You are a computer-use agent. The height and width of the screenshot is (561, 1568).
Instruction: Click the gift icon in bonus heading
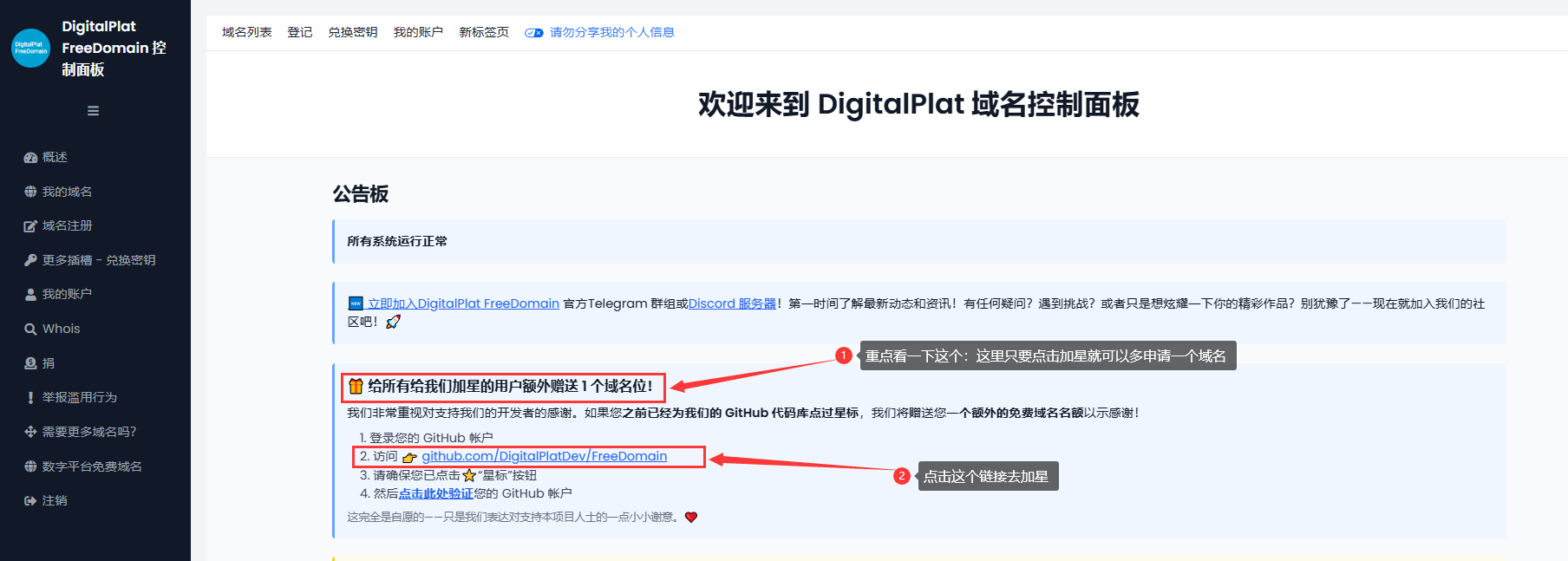pyautogui.click(x=356, y=387)
